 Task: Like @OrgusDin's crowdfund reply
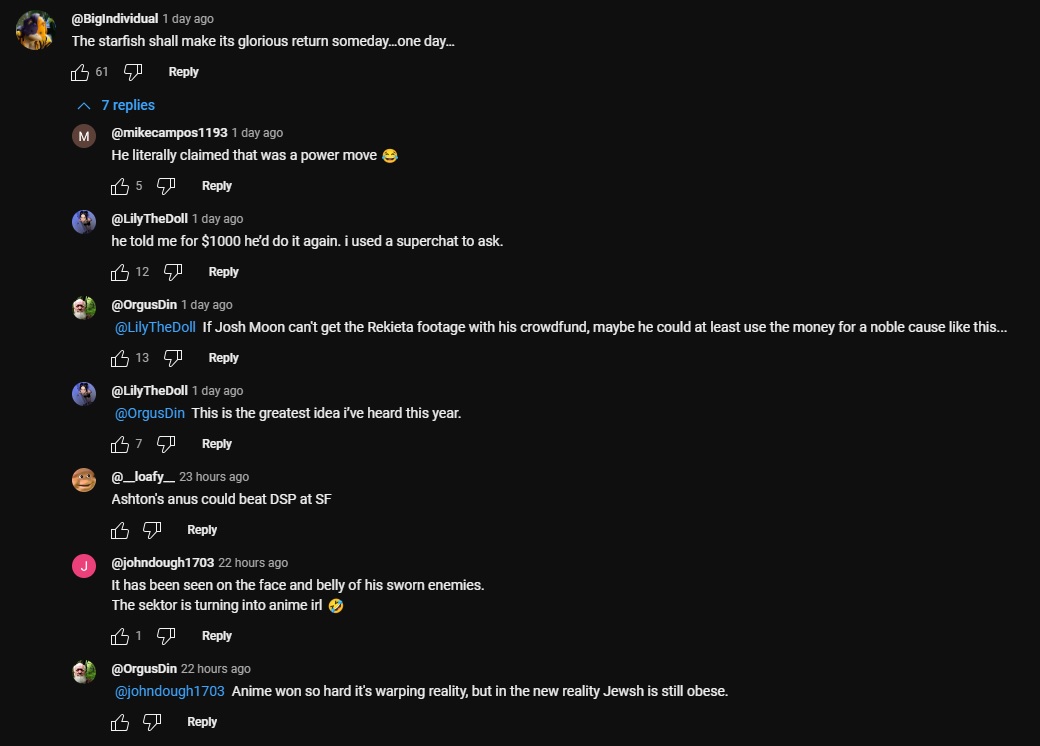pyautogui.click(x=120, y=358)
